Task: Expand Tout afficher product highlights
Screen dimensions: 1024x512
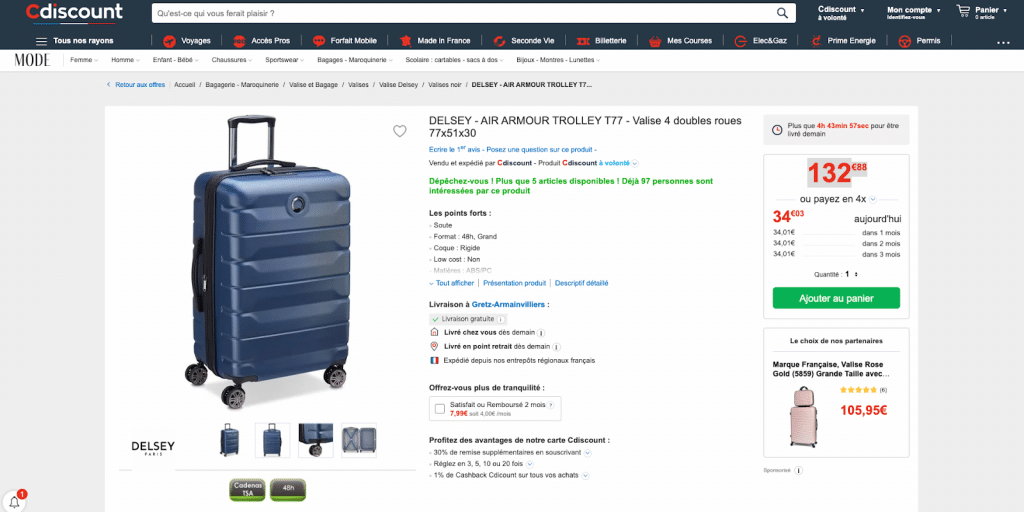Action: tap(451, 283)
